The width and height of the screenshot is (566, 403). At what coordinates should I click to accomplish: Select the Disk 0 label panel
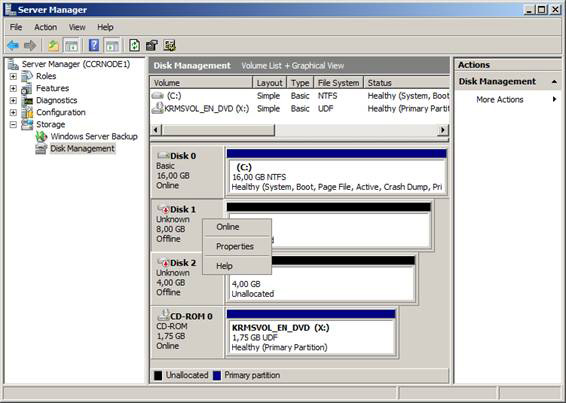tap(187, 172)
